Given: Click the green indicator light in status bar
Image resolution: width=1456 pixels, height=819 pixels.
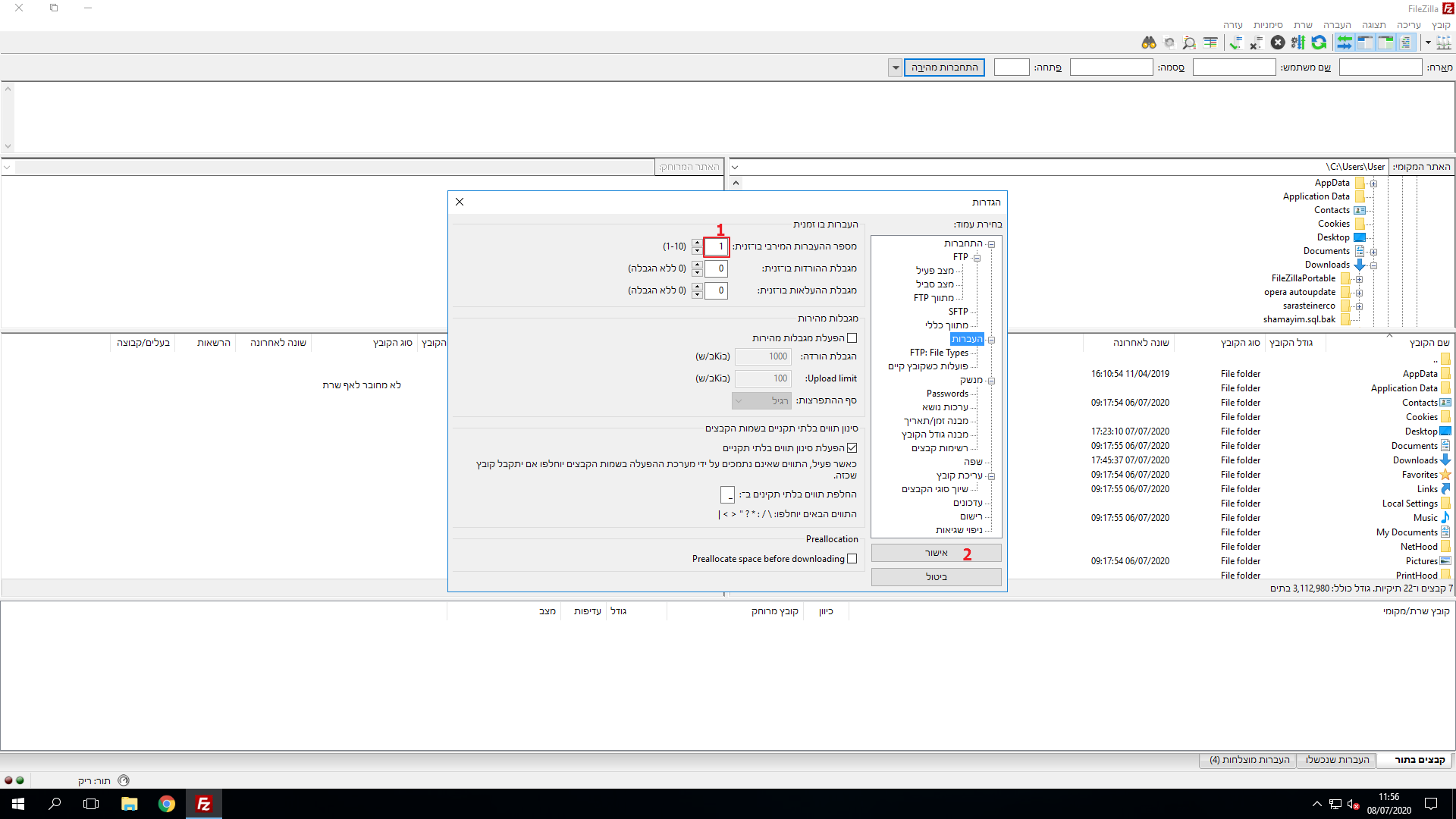Looking at the screenshot, I should [20, 780].
